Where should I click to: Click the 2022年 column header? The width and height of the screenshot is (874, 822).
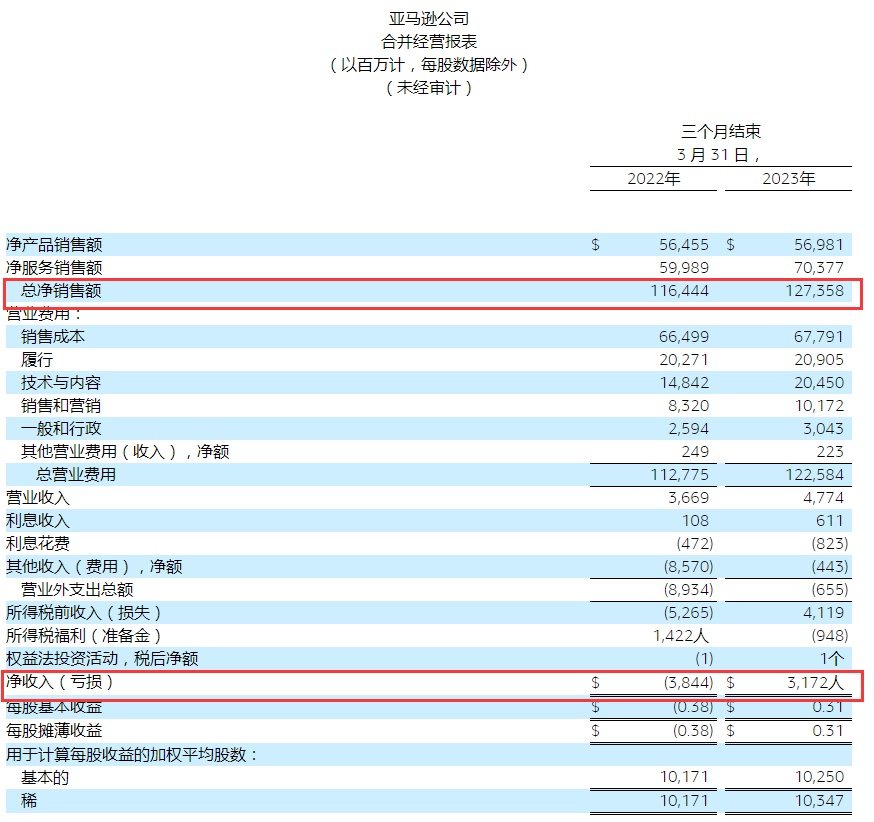point(653,179)
